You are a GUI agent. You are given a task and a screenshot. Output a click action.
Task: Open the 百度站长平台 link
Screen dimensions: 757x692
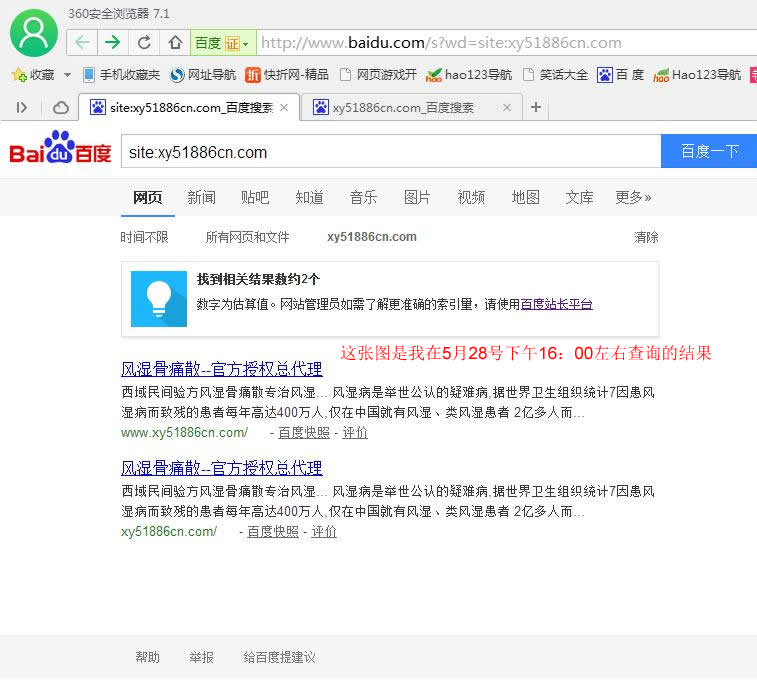pos(556,304)
